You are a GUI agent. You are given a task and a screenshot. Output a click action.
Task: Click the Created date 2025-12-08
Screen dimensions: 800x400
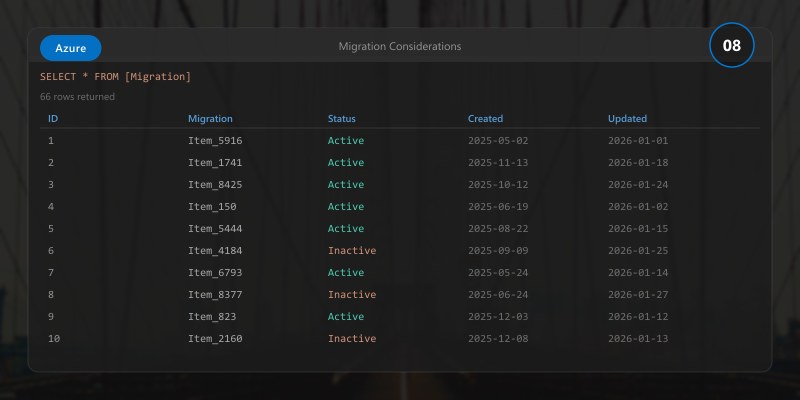[x=498, y=338]
